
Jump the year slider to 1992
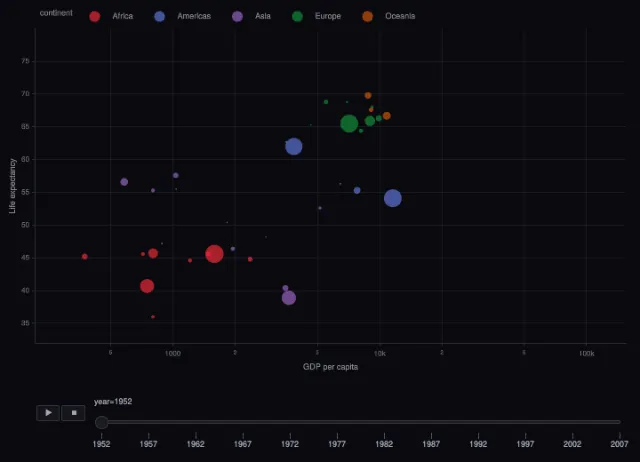click(478, 444)
